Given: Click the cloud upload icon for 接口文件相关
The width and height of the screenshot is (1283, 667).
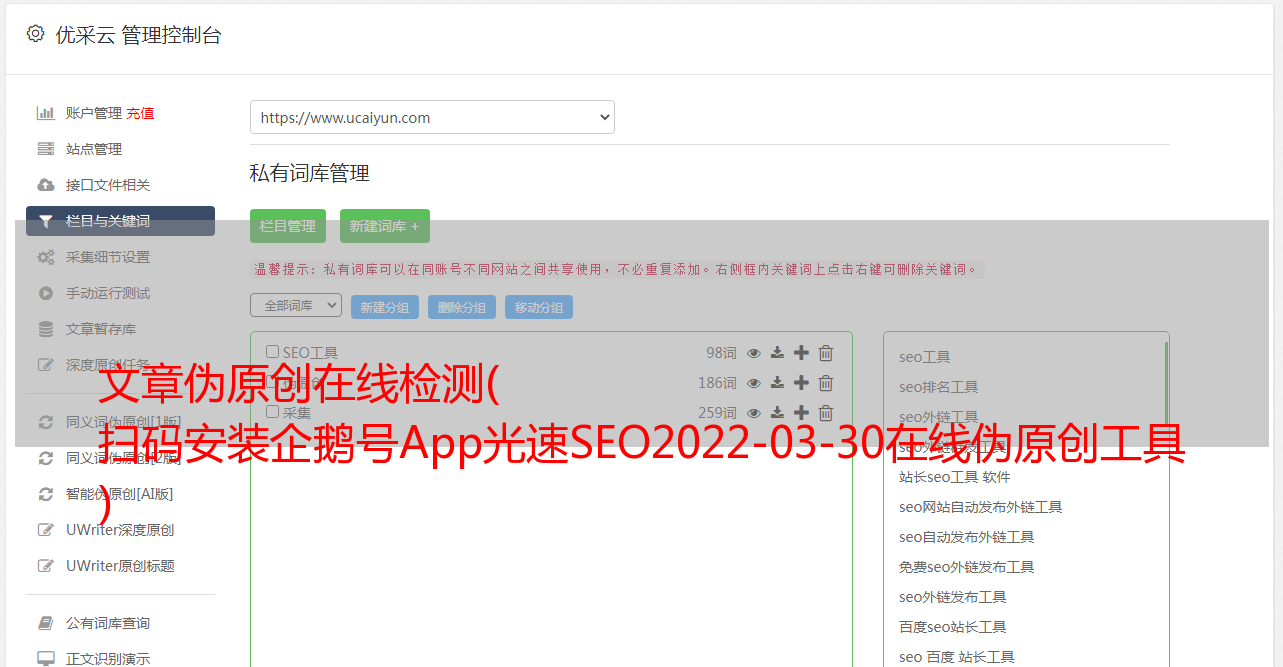Looking at the screenshot, I should pyautogui.click(x=46, y=185).
